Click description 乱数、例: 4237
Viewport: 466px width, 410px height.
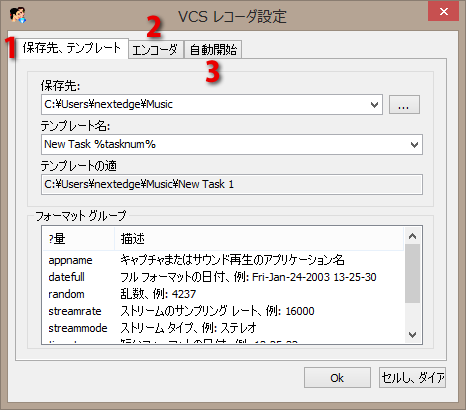158,294
